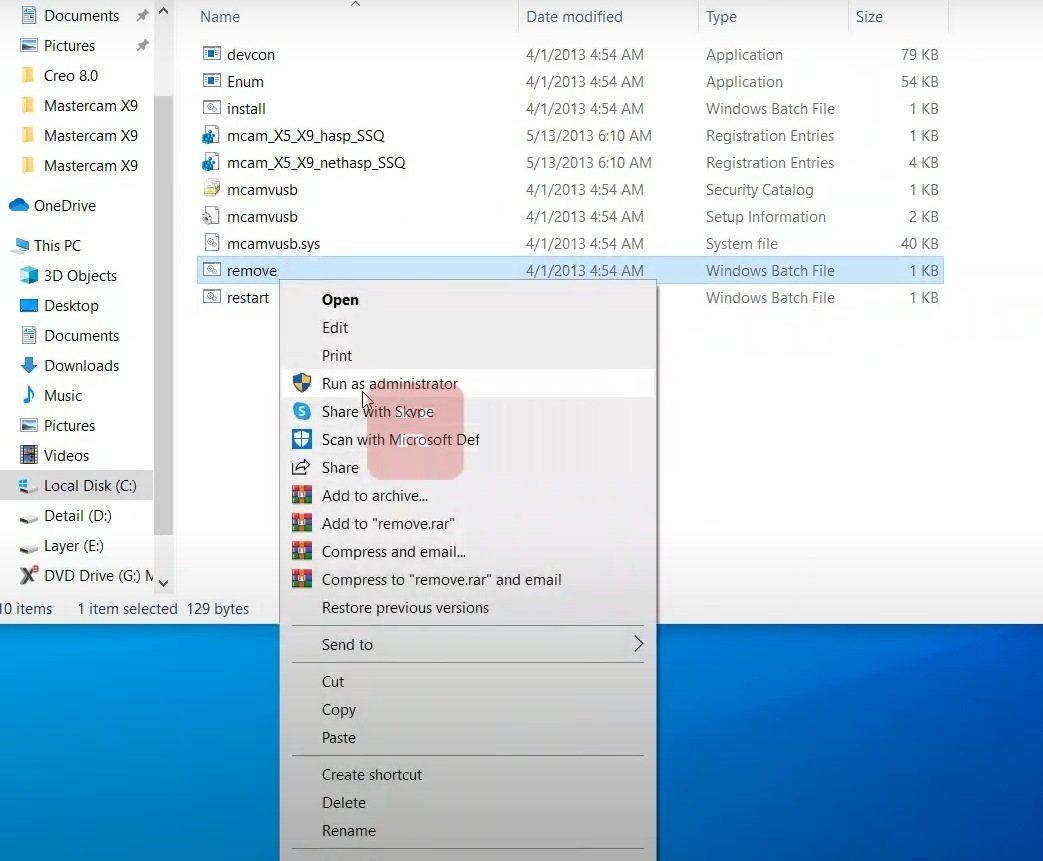Click the devcon application file icon
This screenshot has height=861, width=1043.
(212, 54)
